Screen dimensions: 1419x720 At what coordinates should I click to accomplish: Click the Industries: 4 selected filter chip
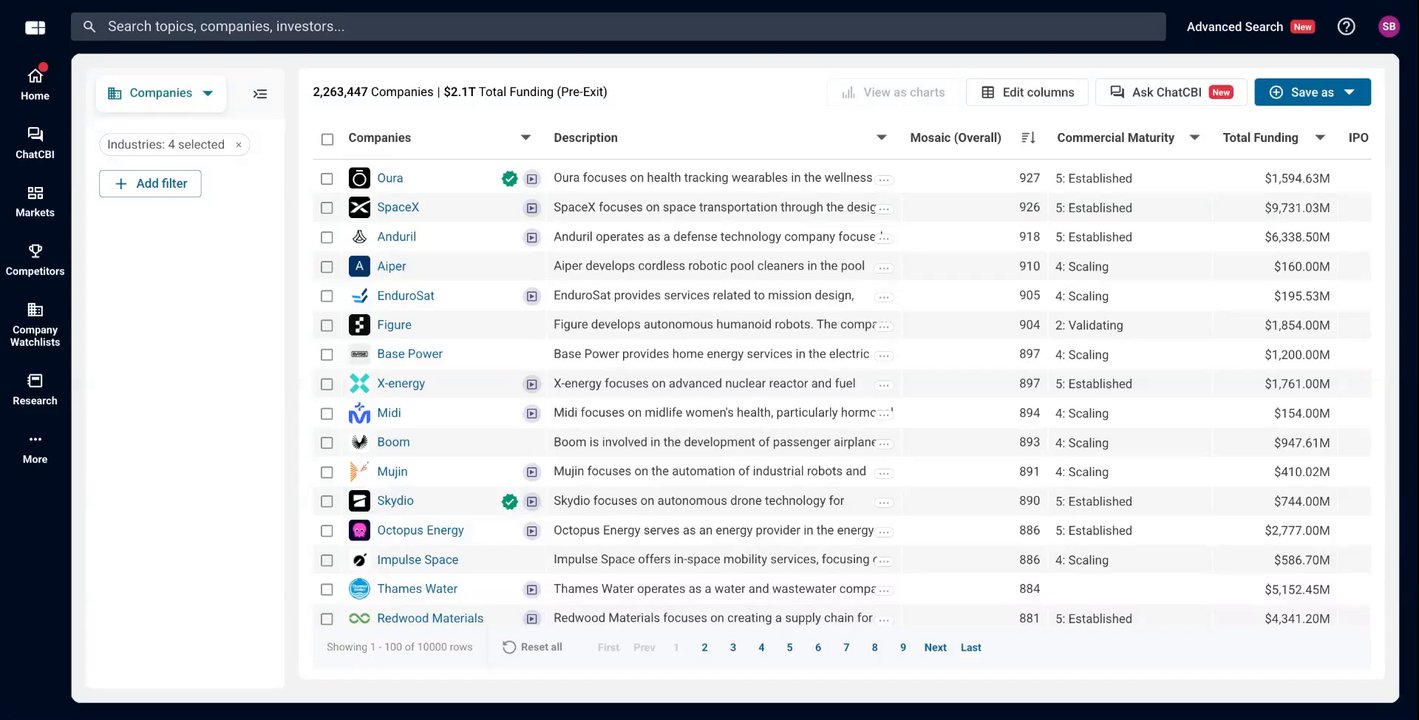coord(174,145)
